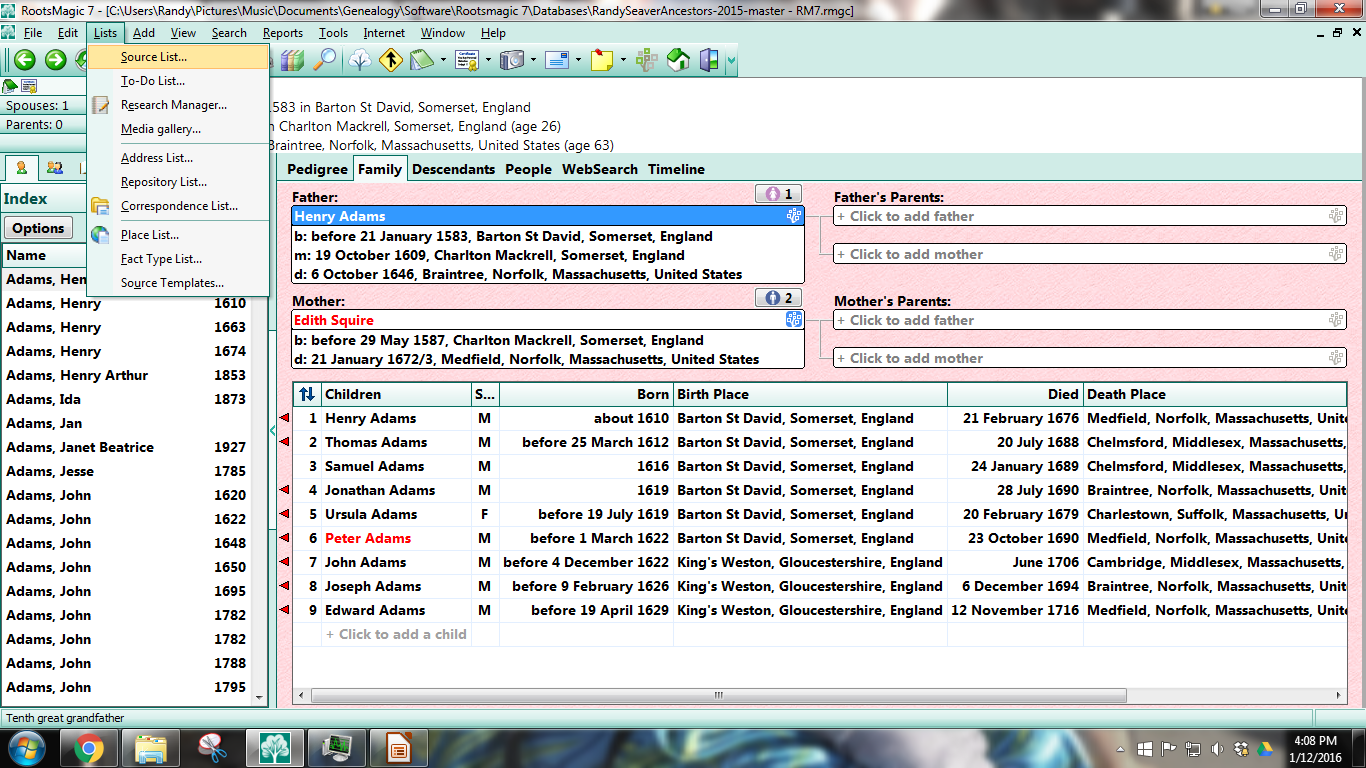
Task: Select the two-people family tab icon in sidebar
Action: (x=55, y=167)
